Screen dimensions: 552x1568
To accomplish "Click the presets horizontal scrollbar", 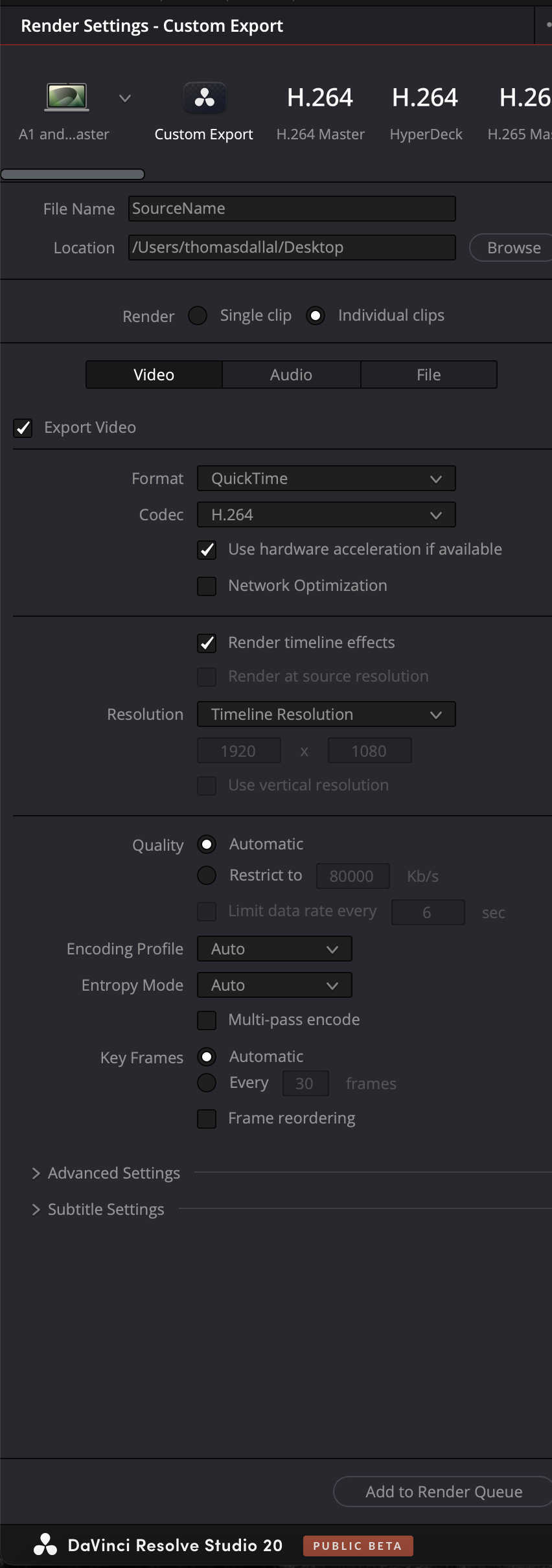I will pyautogui.click(x=73, y=174).
